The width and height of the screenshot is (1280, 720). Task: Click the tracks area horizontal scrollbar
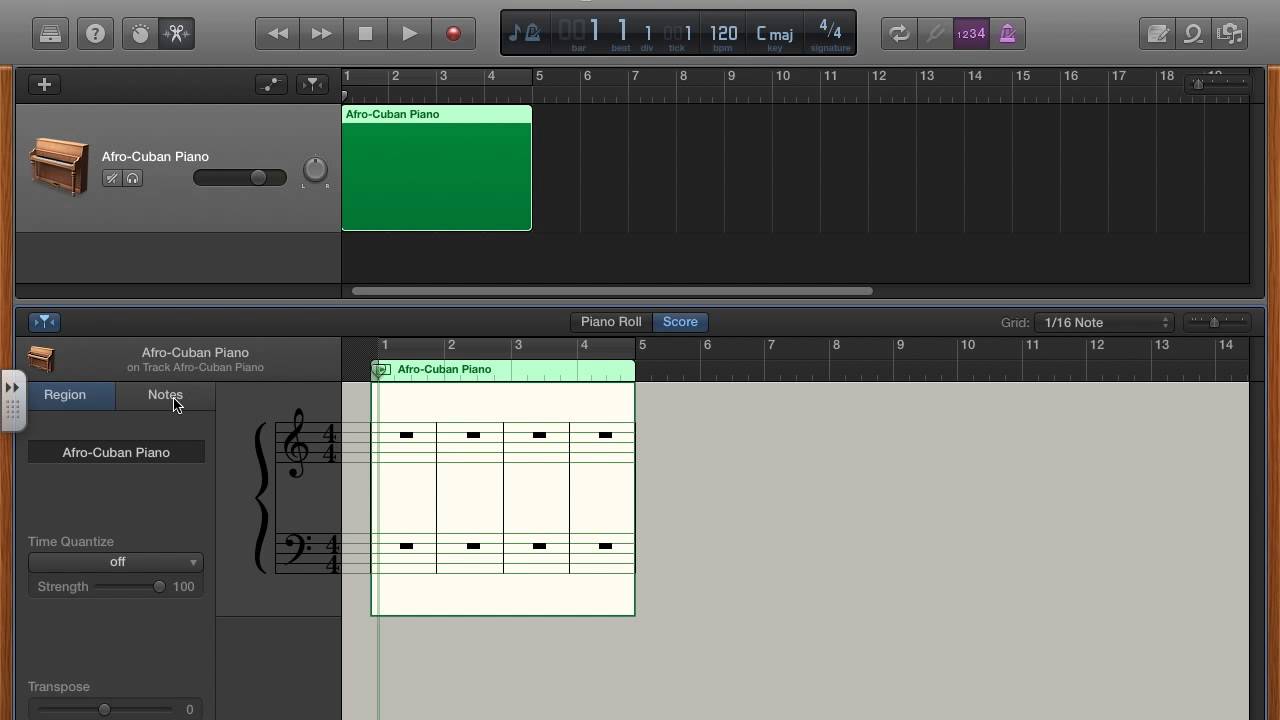[612, 291]
